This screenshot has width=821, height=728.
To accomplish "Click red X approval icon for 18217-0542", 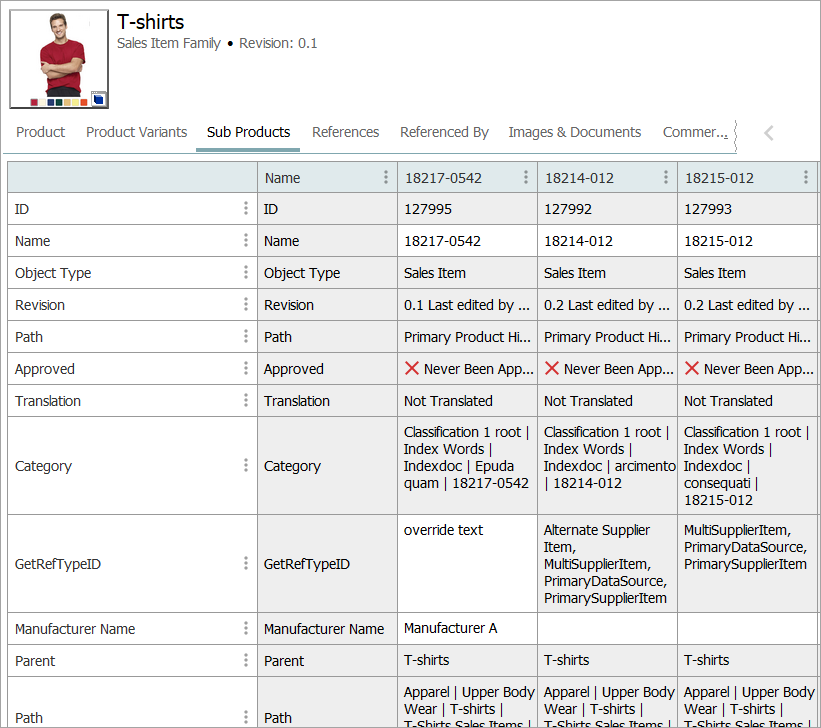I will click(x=412, y=369).
